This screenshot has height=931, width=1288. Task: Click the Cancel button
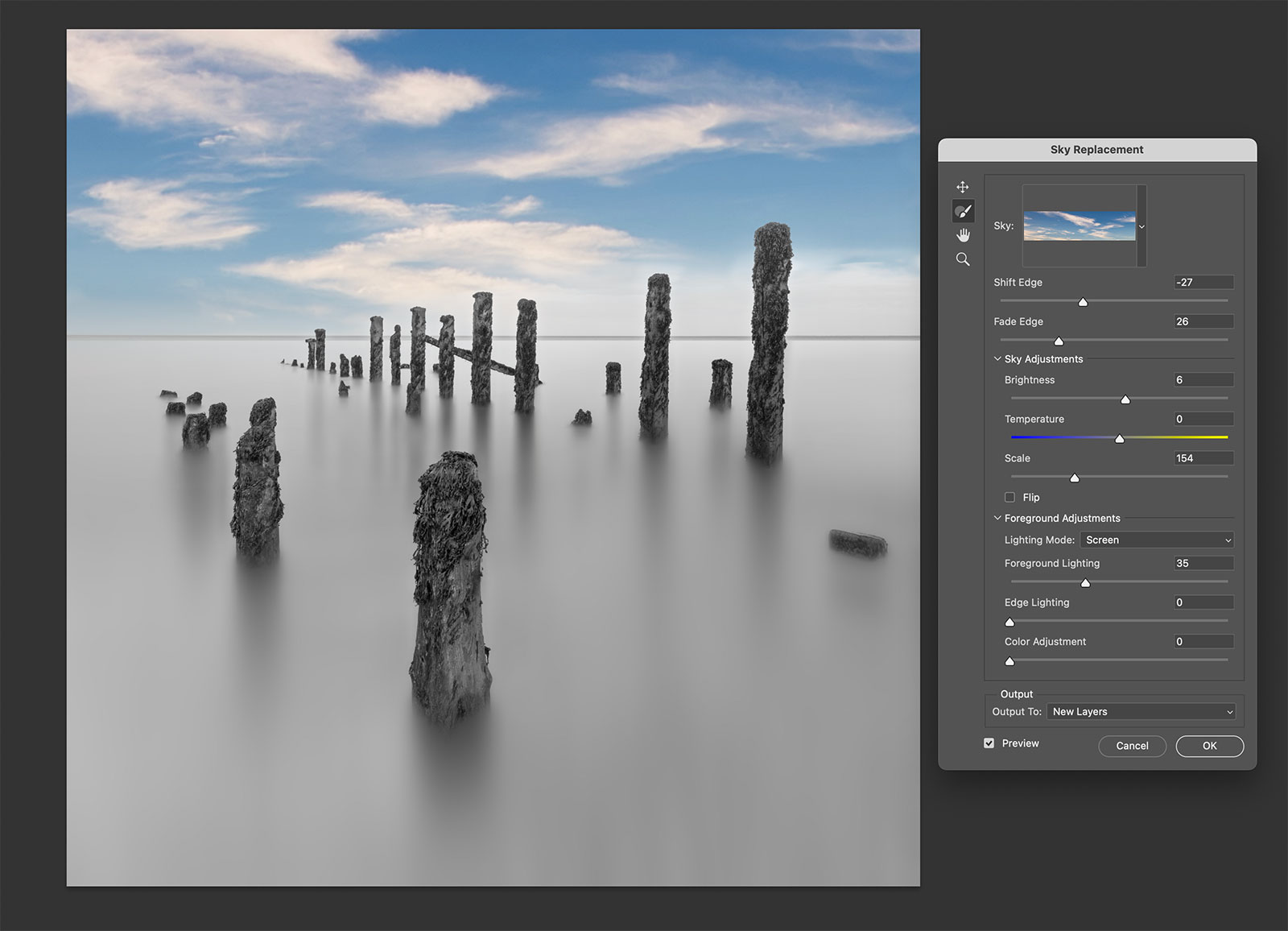pyautogui.click(x=1132, y=746)
